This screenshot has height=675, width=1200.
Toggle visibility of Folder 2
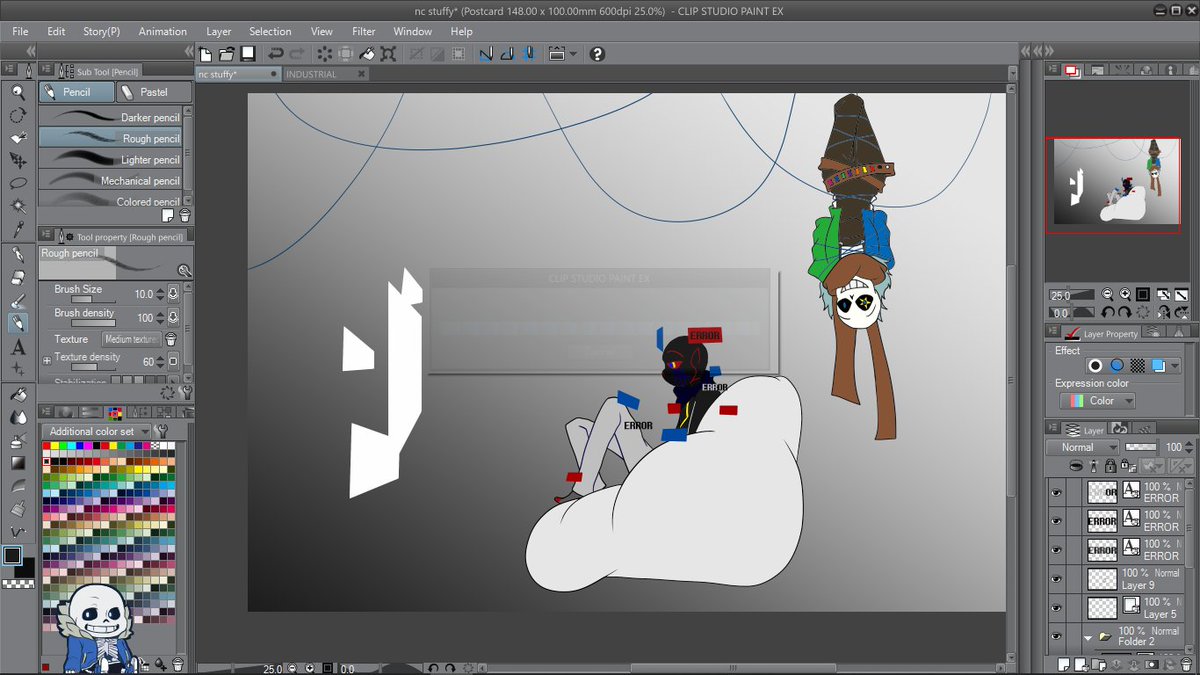pyautogui.click(x=1056, y=636)
